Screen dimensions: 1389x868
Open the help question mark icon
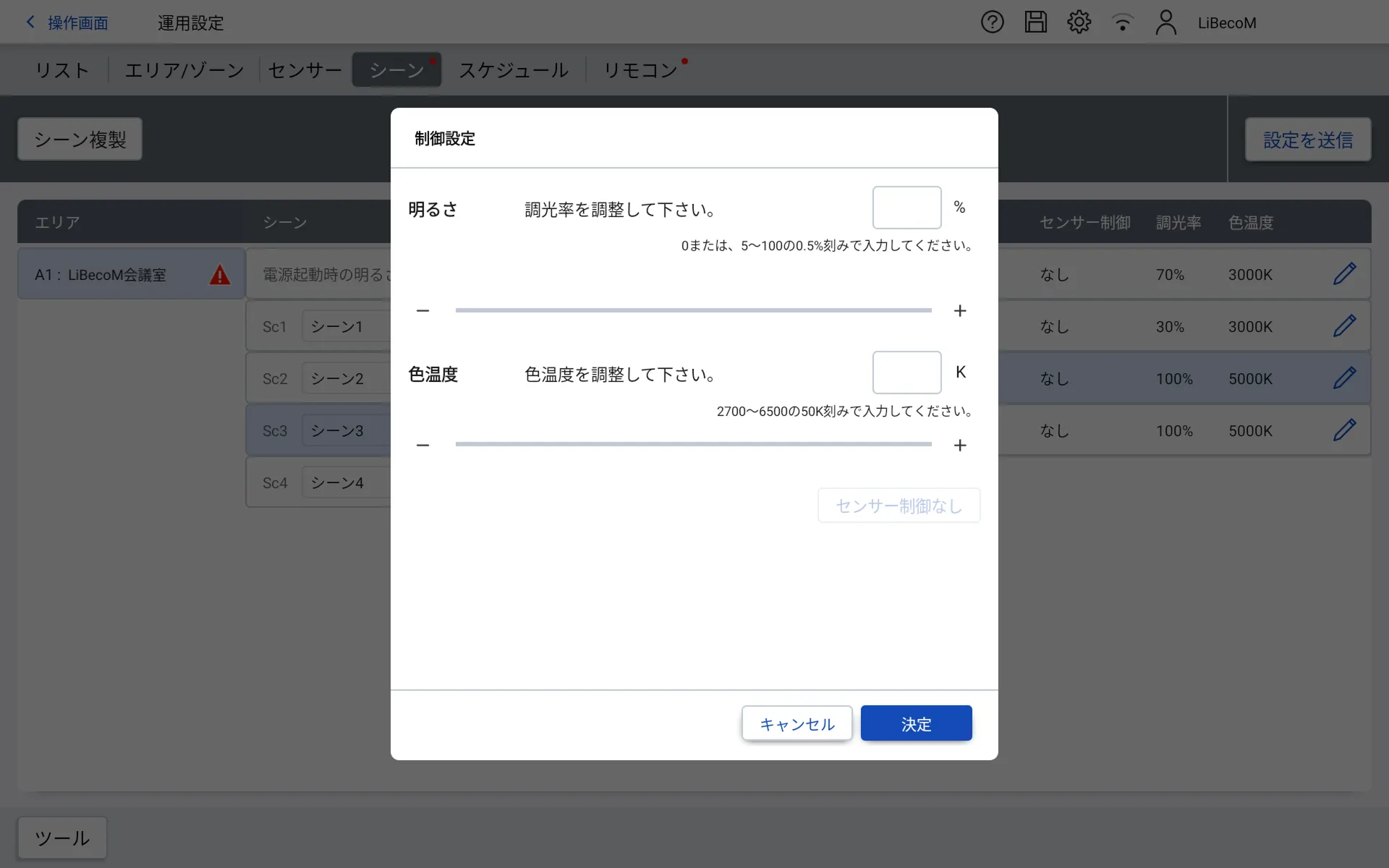[992, 22]
